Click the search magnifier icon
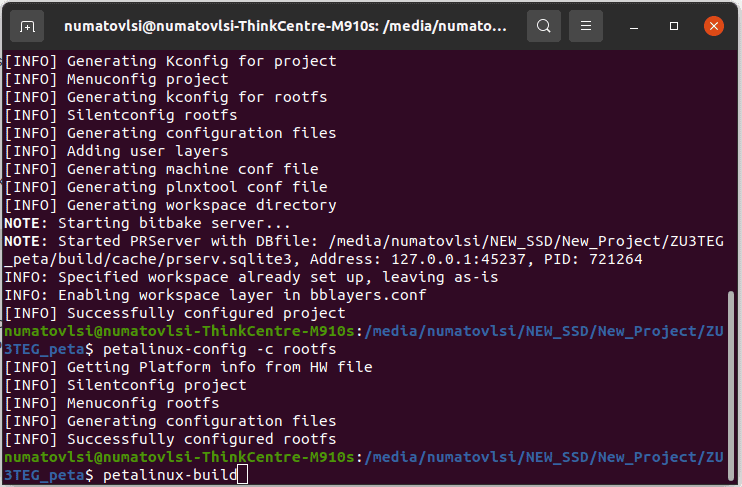 [543, 26]
